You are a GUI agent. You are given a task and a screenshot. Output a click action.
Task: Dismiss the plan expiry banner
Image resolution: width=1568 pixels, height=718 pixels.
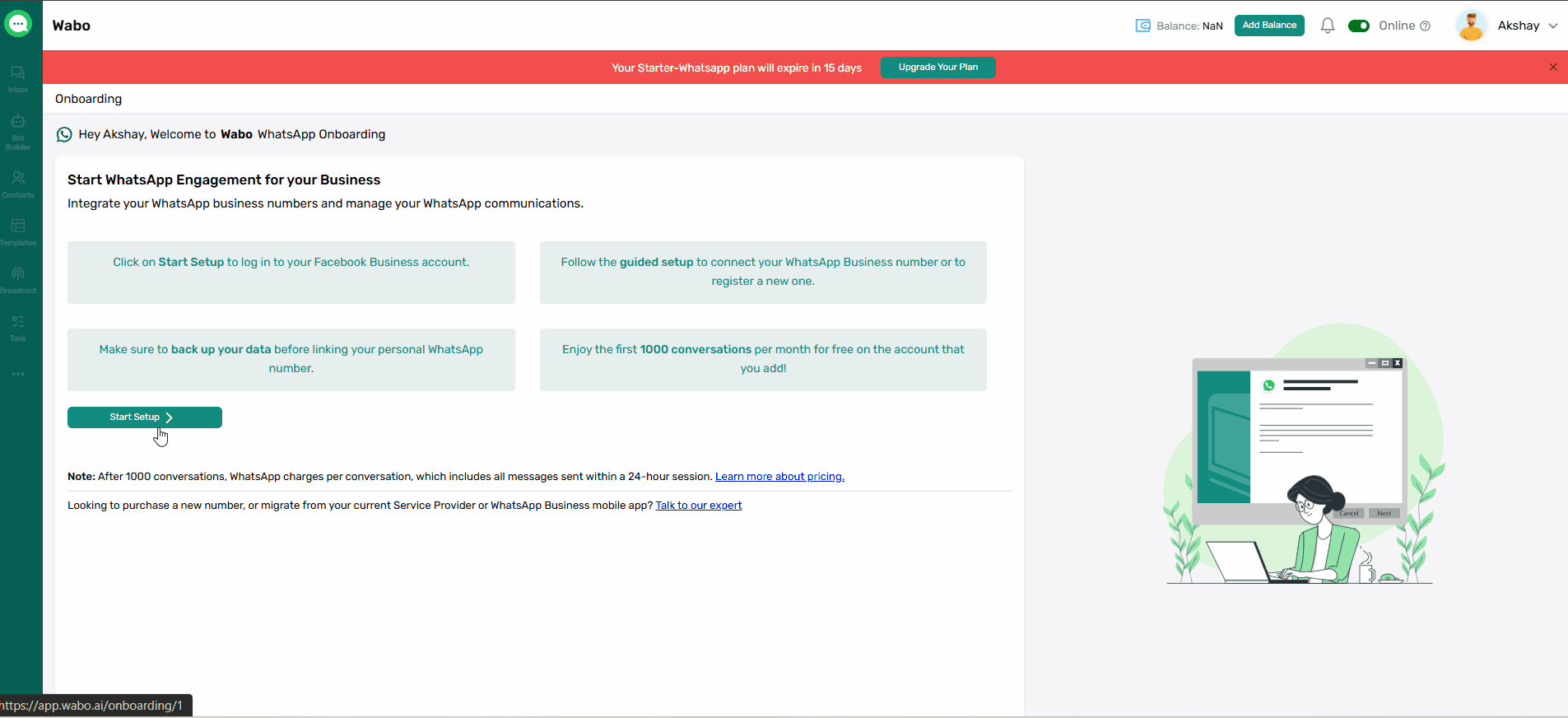(x=1553, y=68)
